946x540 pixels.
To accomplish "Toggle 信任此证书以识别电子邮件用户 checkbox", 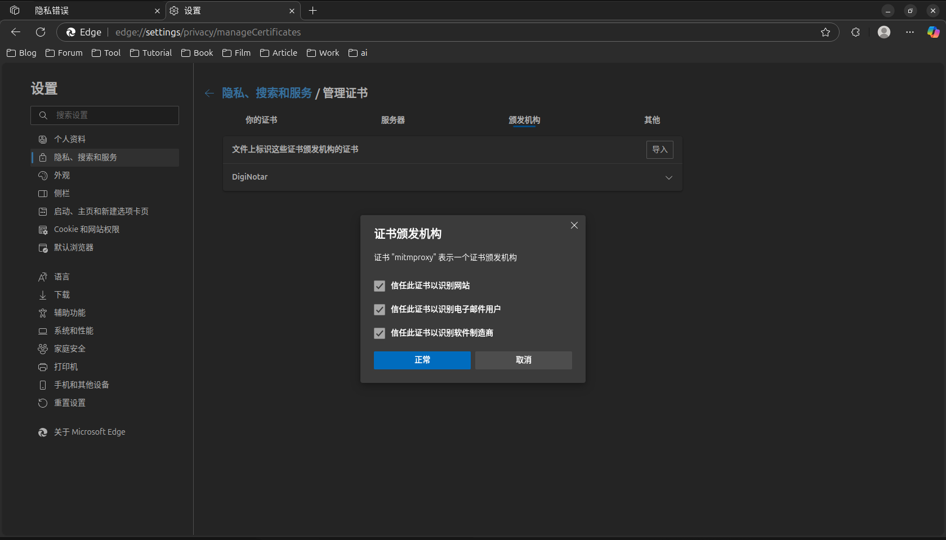I will pyautogui.click(x=380, y=309).
